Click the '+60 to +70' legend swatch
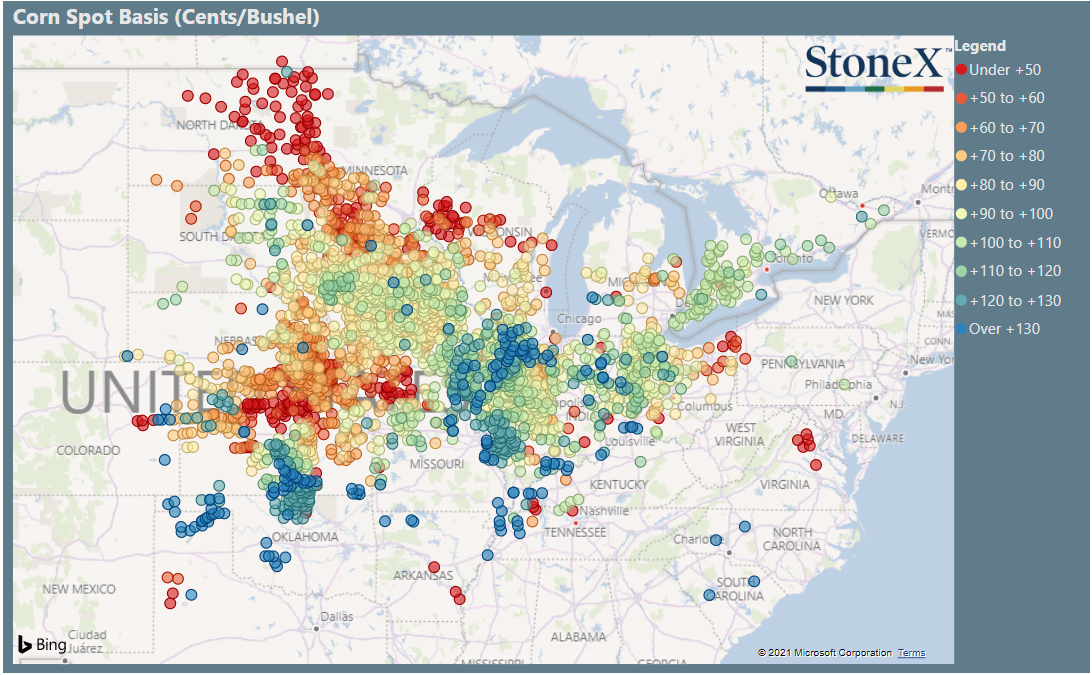 pos(961,127)
